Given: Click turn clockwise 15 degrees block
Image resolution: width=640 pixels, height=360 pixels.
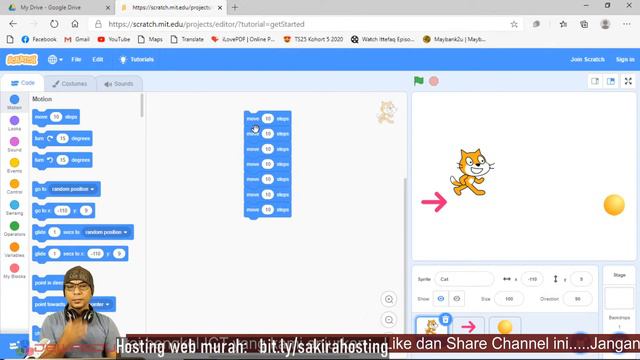Looking at the screenshot, I should tap(62, 139).
